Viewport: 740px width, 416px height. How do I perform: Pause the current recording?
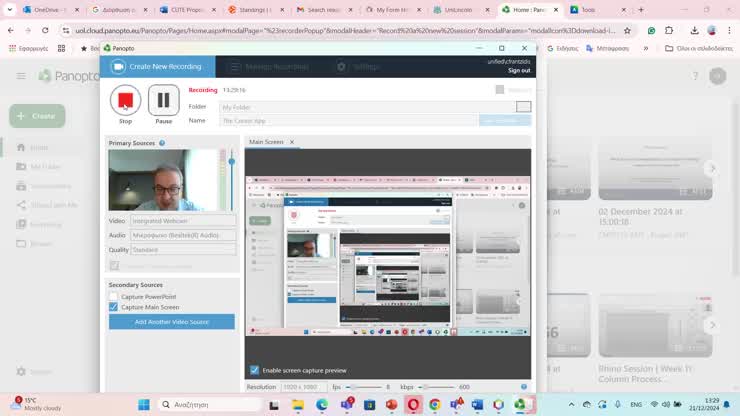point(163,100)
